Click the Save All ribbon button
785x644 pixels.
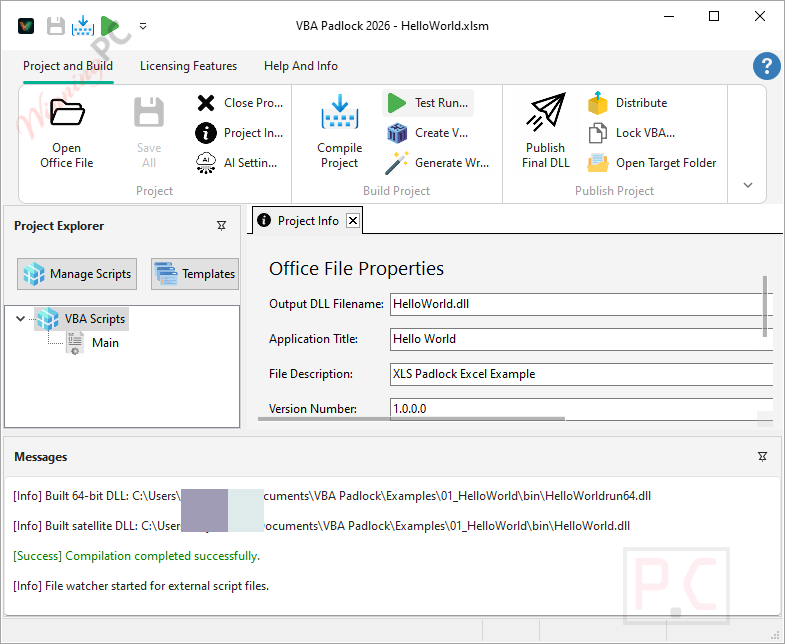pyautogui.click(x=149, y=133)
